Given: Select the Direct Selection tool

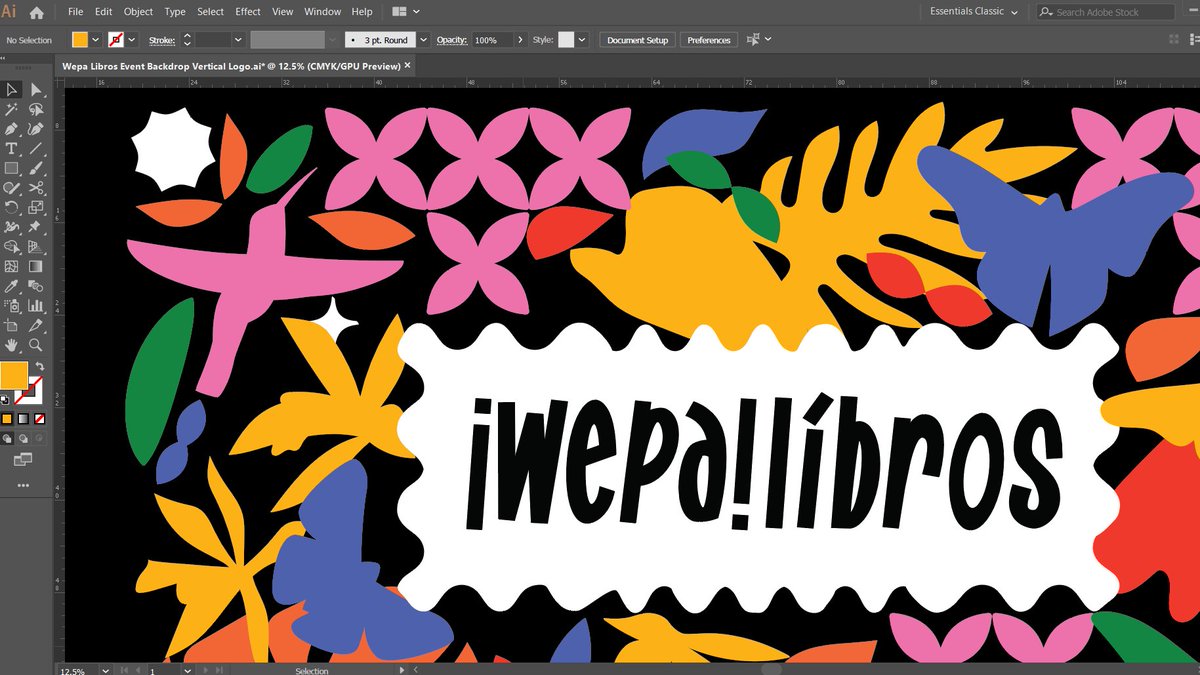Looking at the screenshot, I should pos(36,90).
